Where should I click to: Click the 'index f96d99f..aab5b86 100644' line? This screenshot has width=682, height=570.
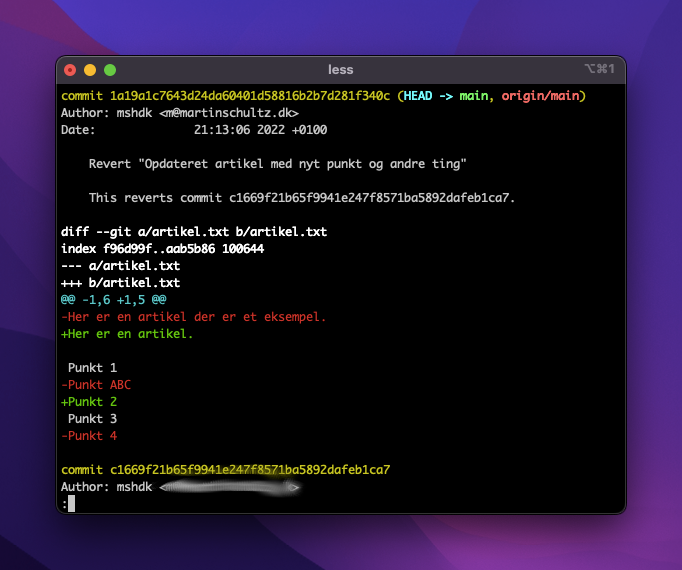click(x=162, y=248)
